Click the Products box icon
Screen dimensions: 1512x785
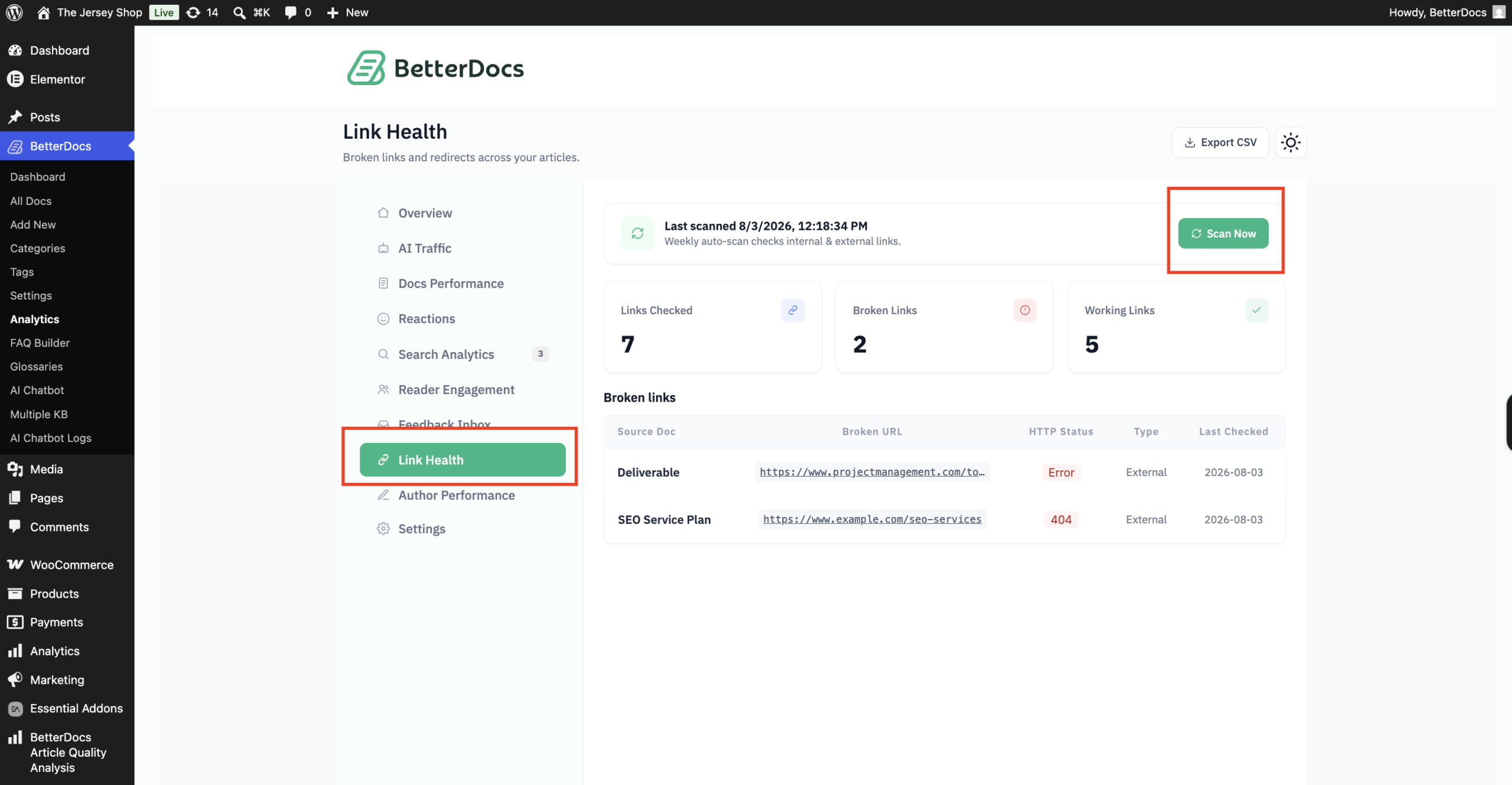[15, 594]
